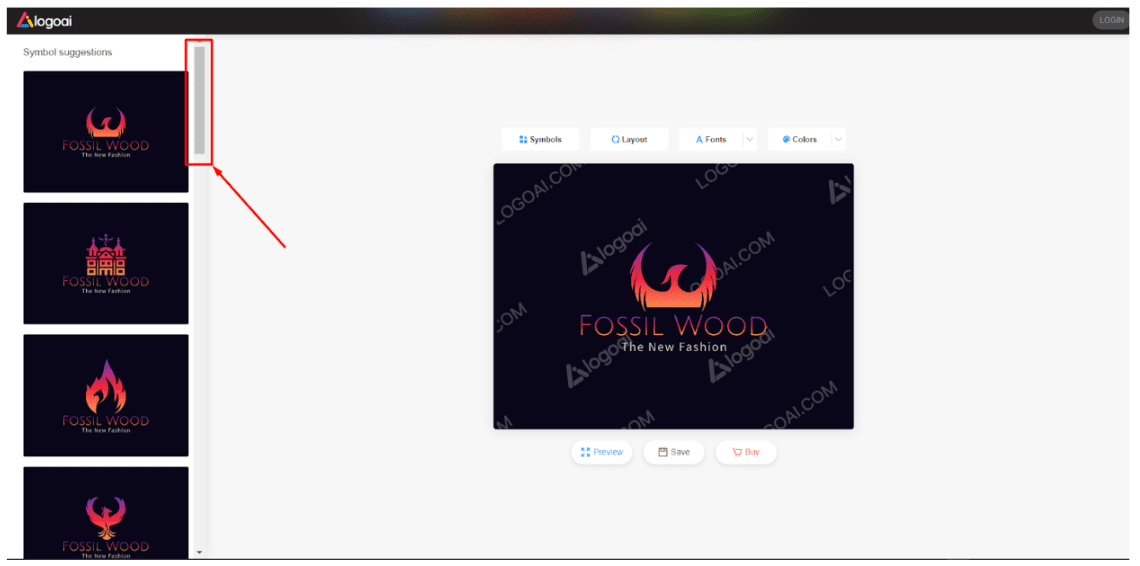Viewport: 1140px width, 566px height.
Task: Open the Fonts options
Action: coord(710,139)
